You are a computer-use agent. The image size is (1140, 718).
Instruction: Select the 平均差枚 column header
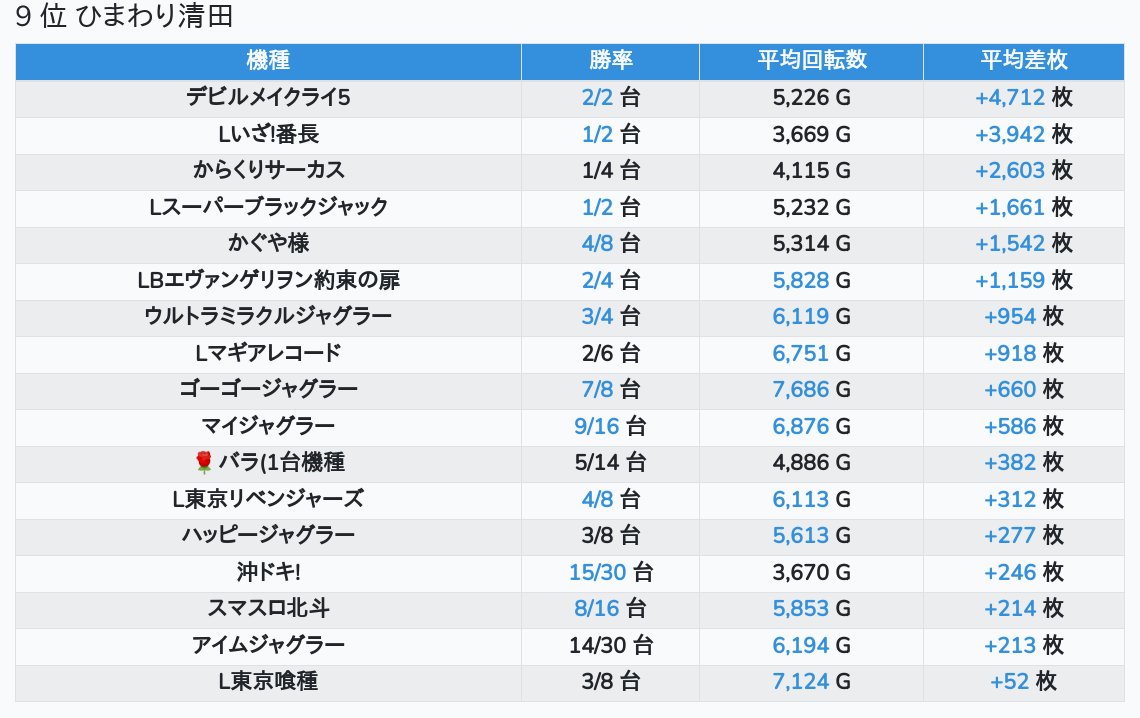click(1023, 60)
